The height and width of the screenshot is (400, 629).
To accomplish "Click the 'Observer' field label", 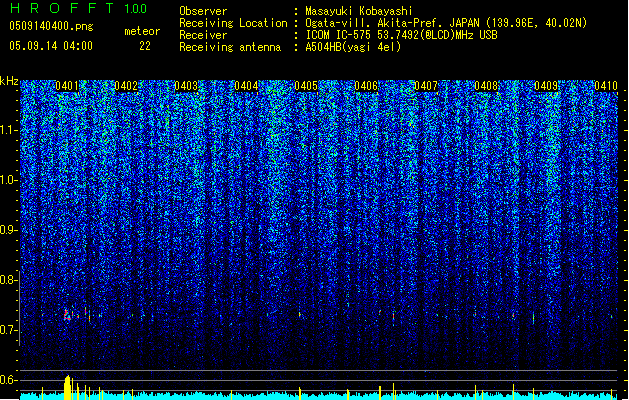I will (203, 11).
